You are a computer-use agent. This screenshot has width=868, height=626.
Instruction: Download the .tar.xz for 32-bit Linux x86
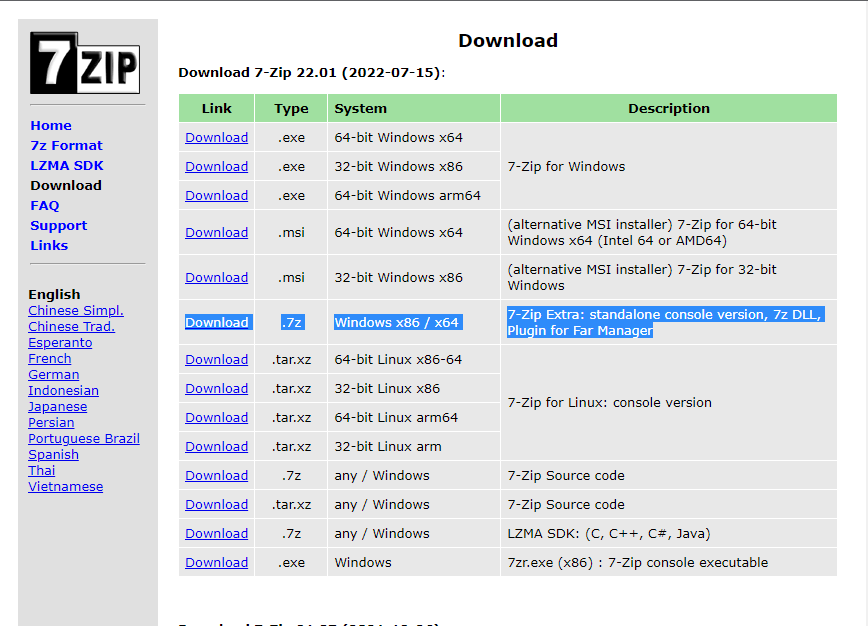click(x=216, y=389)
